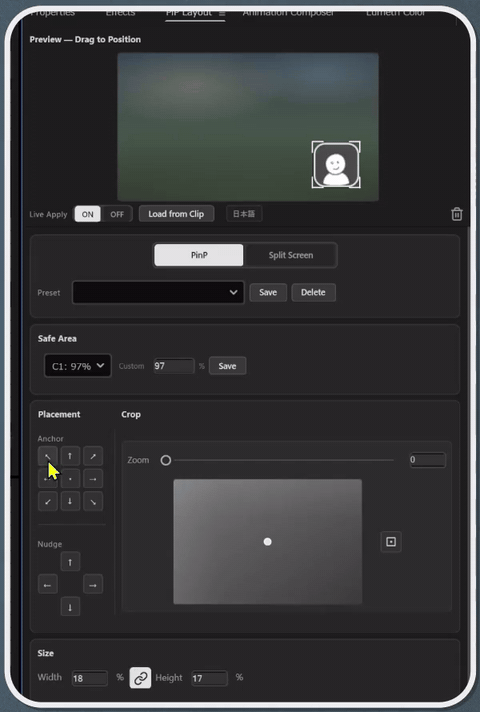Screen dimensions: 480x712
Task: Open Safe Area C1: 97% dropdown
Action: click(78, 366)
